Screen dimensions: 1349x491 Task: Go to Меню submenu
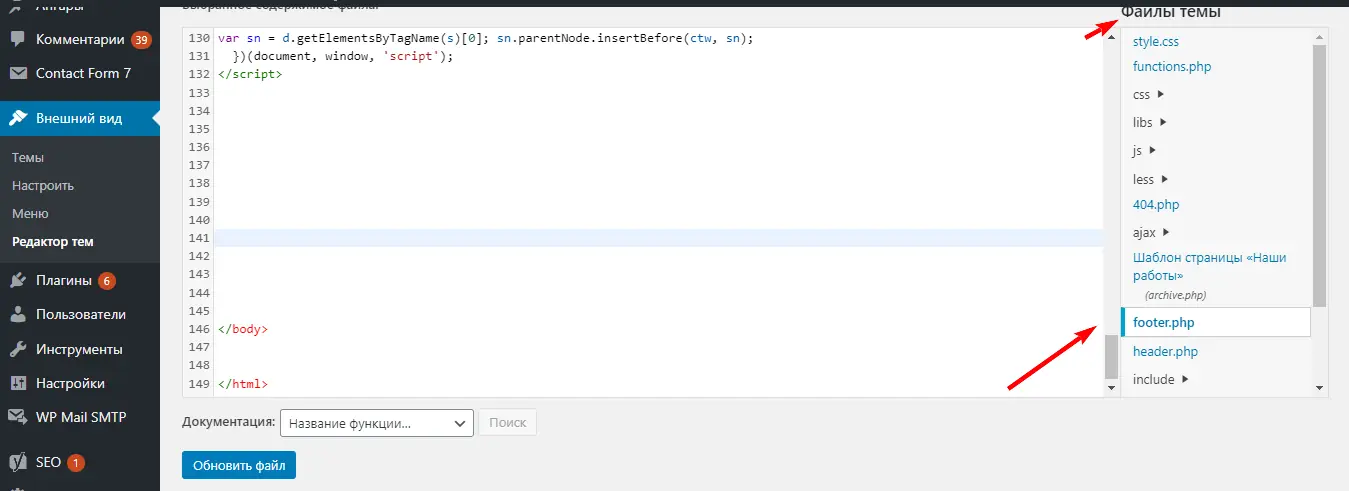30,213
